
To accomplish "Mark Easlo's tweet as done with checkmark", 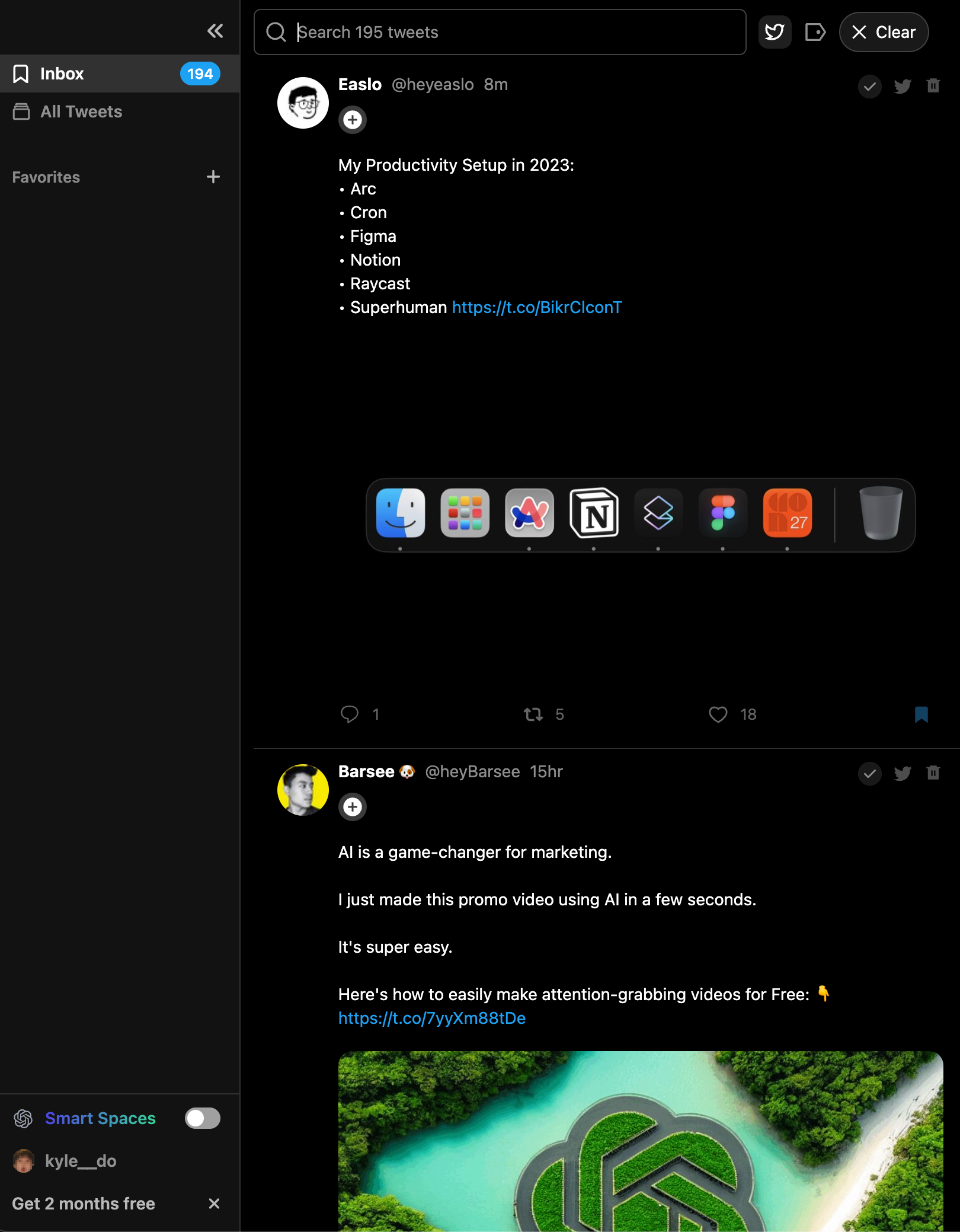I will [x=869, y=87].
